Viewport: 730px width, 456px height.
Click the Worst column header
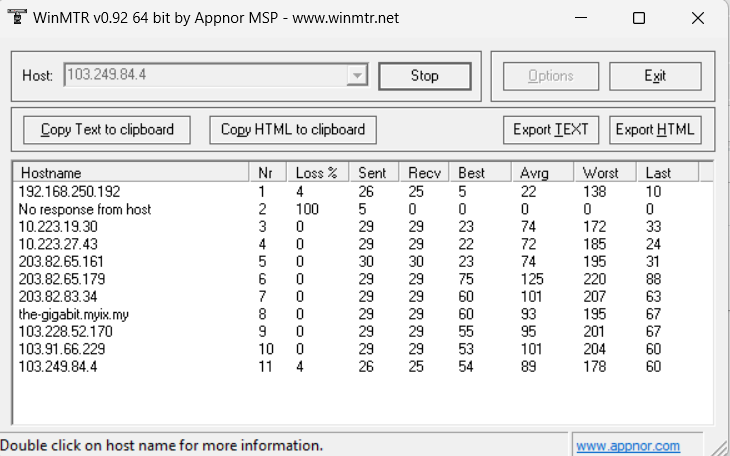click(x=604, y=173)
